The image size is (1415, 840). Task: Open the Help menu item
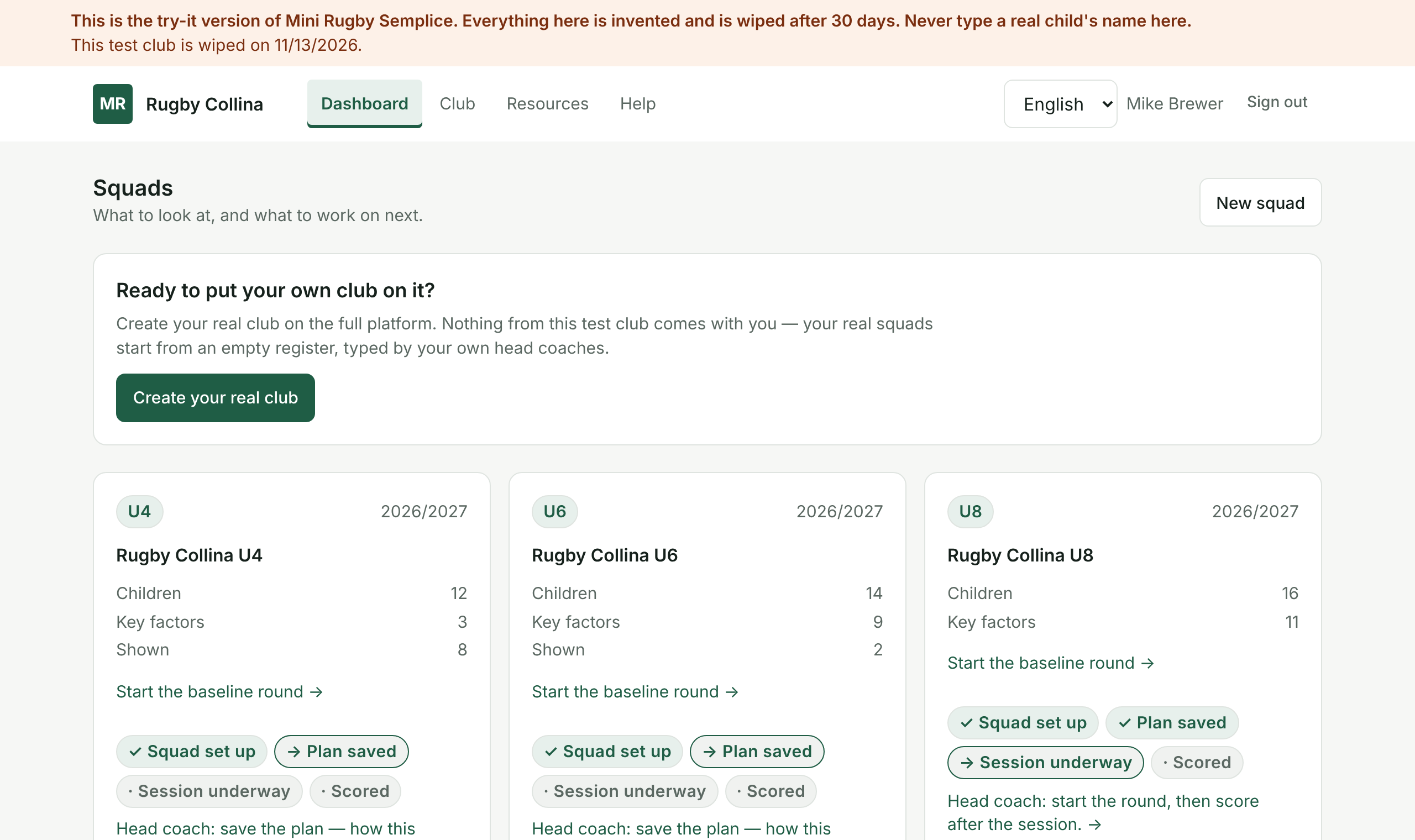(638, 103)
